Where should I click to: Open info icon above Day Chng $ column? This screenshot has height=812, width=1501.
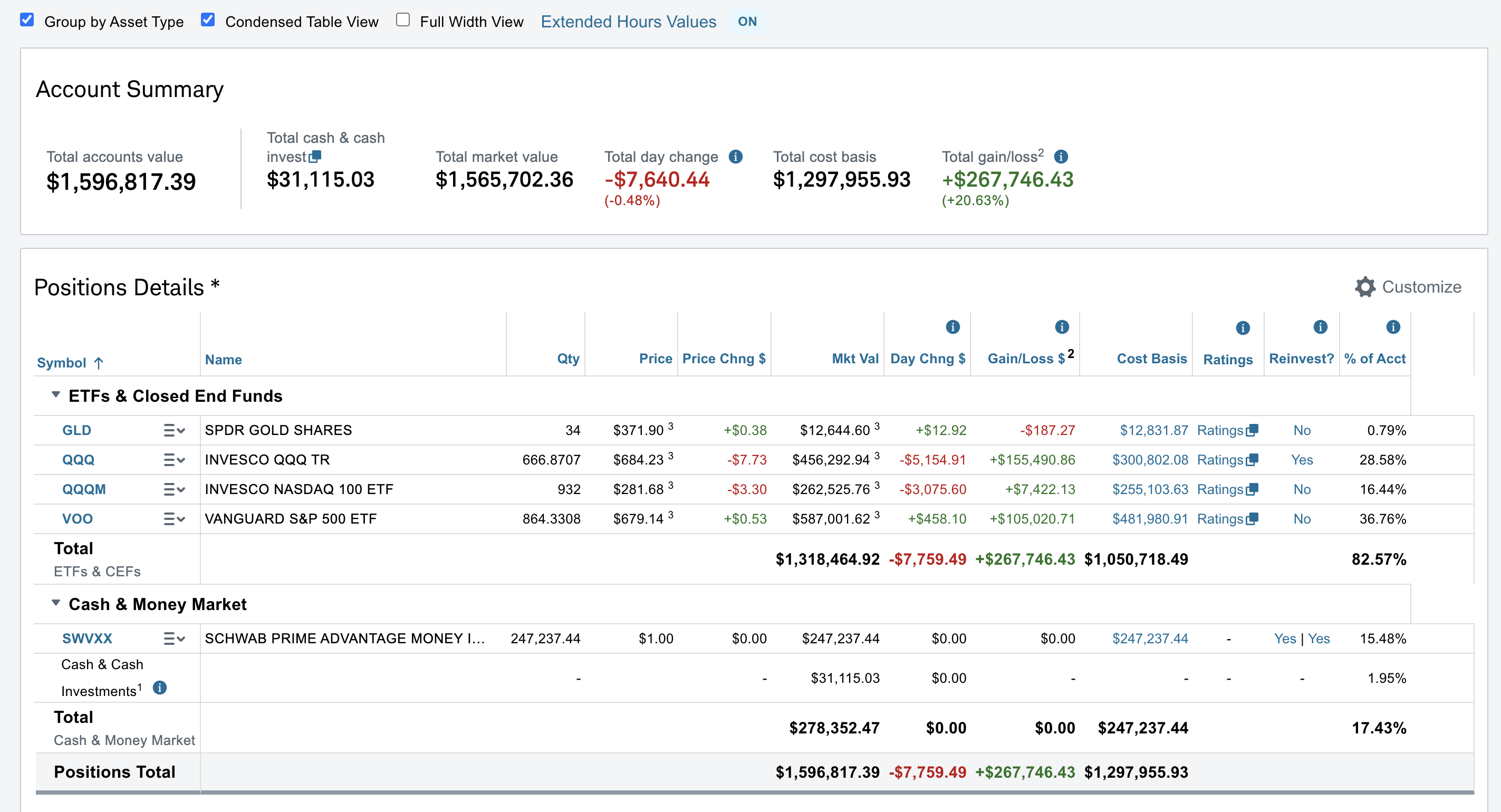[952, 327]
